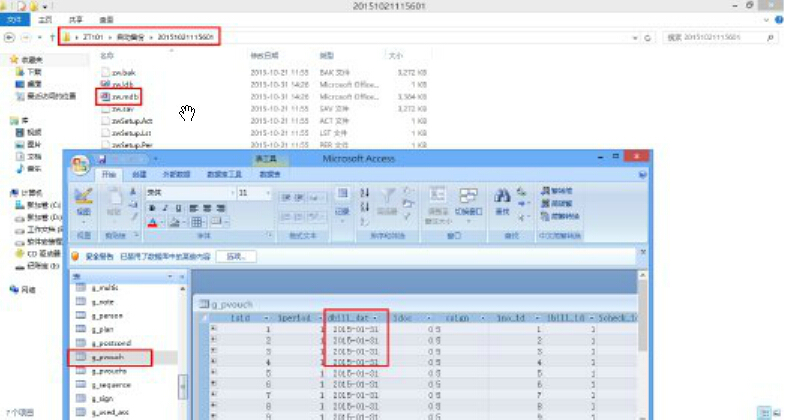Click the Switch Windows (切换窗口) icon
Screen dimensions: 786x420
(x=468, y=196)
